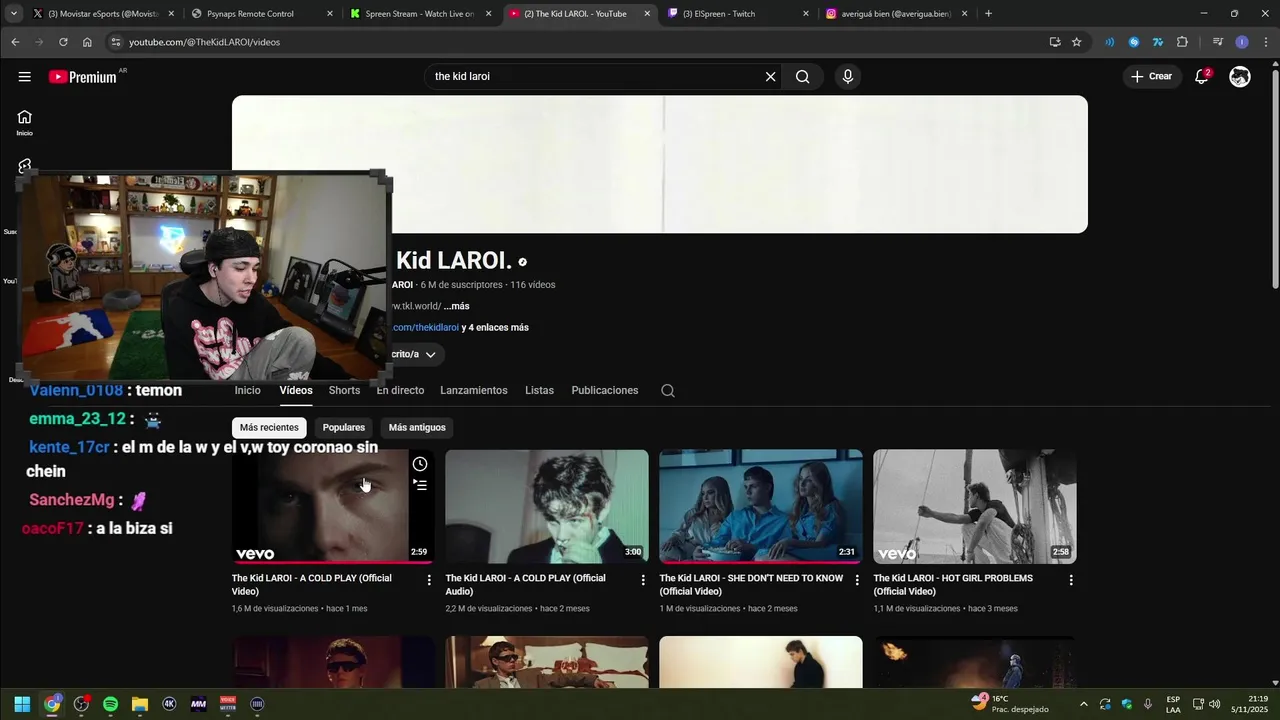Screen dimensions: 1280x720
Task: Toggle the microphone icon in system tray
Action: point(1148,704)
